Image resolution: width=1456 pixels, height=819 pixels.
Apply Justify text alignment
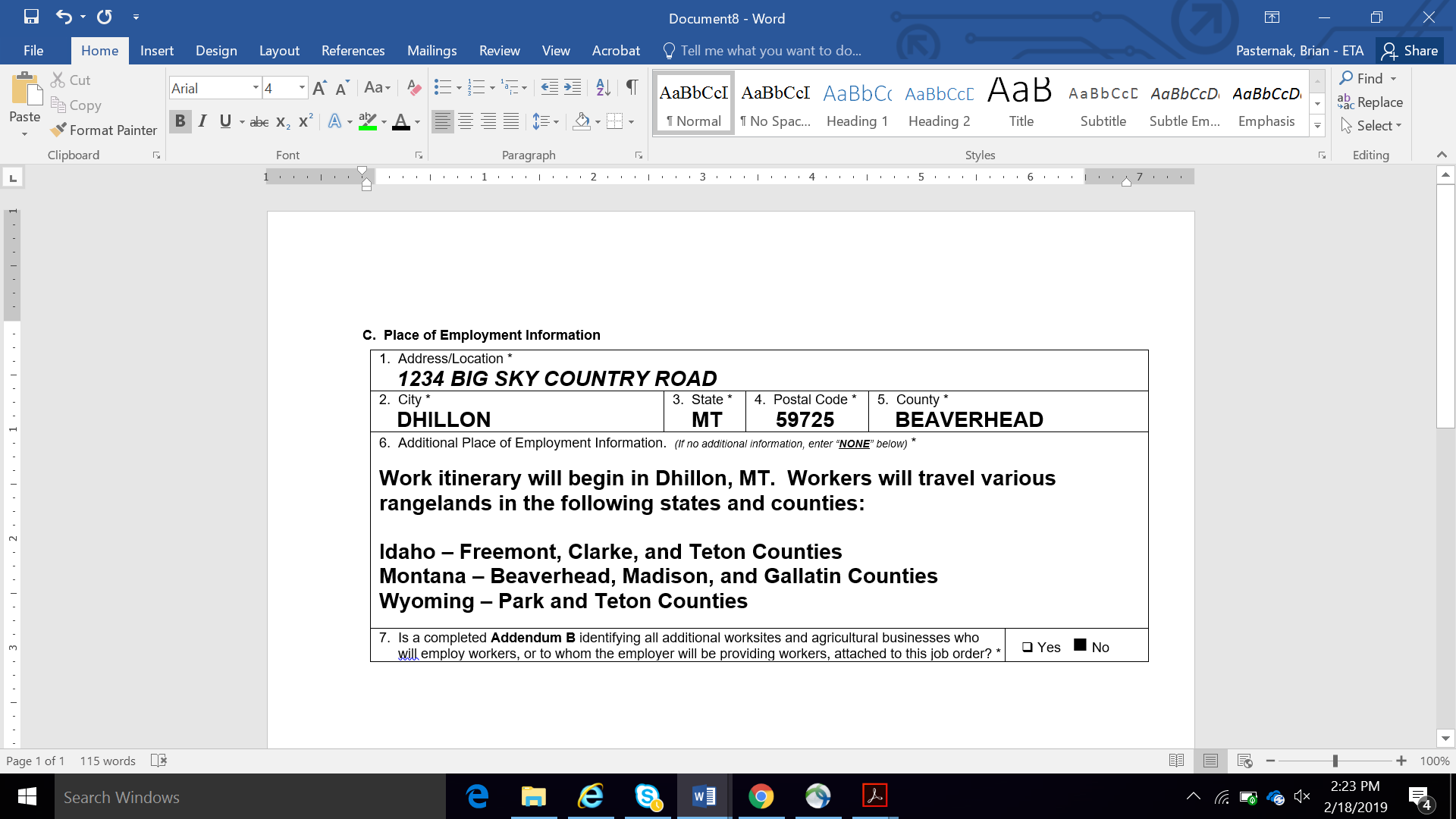tap(512, 121)
